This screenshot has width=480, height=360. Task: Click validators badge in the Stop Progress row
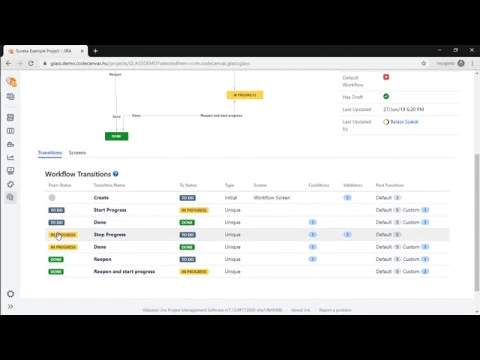(x=347, y=235)
